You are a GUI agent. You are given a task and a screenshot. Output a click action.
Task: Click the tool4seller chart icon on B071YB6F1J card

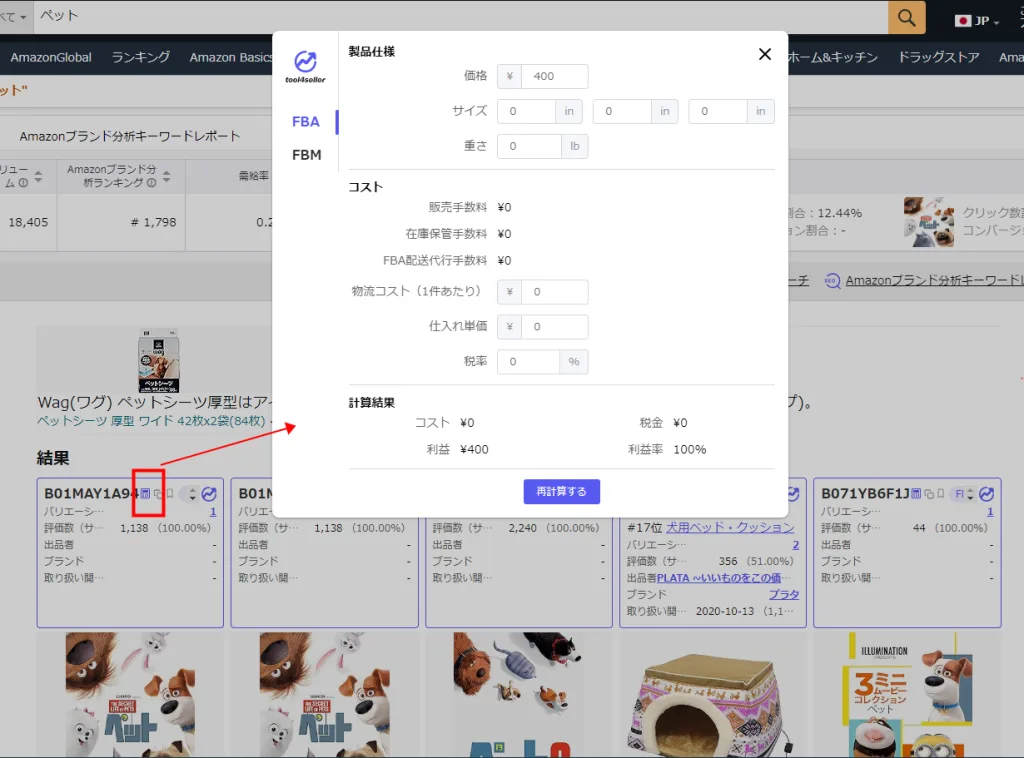coord(987,494)
